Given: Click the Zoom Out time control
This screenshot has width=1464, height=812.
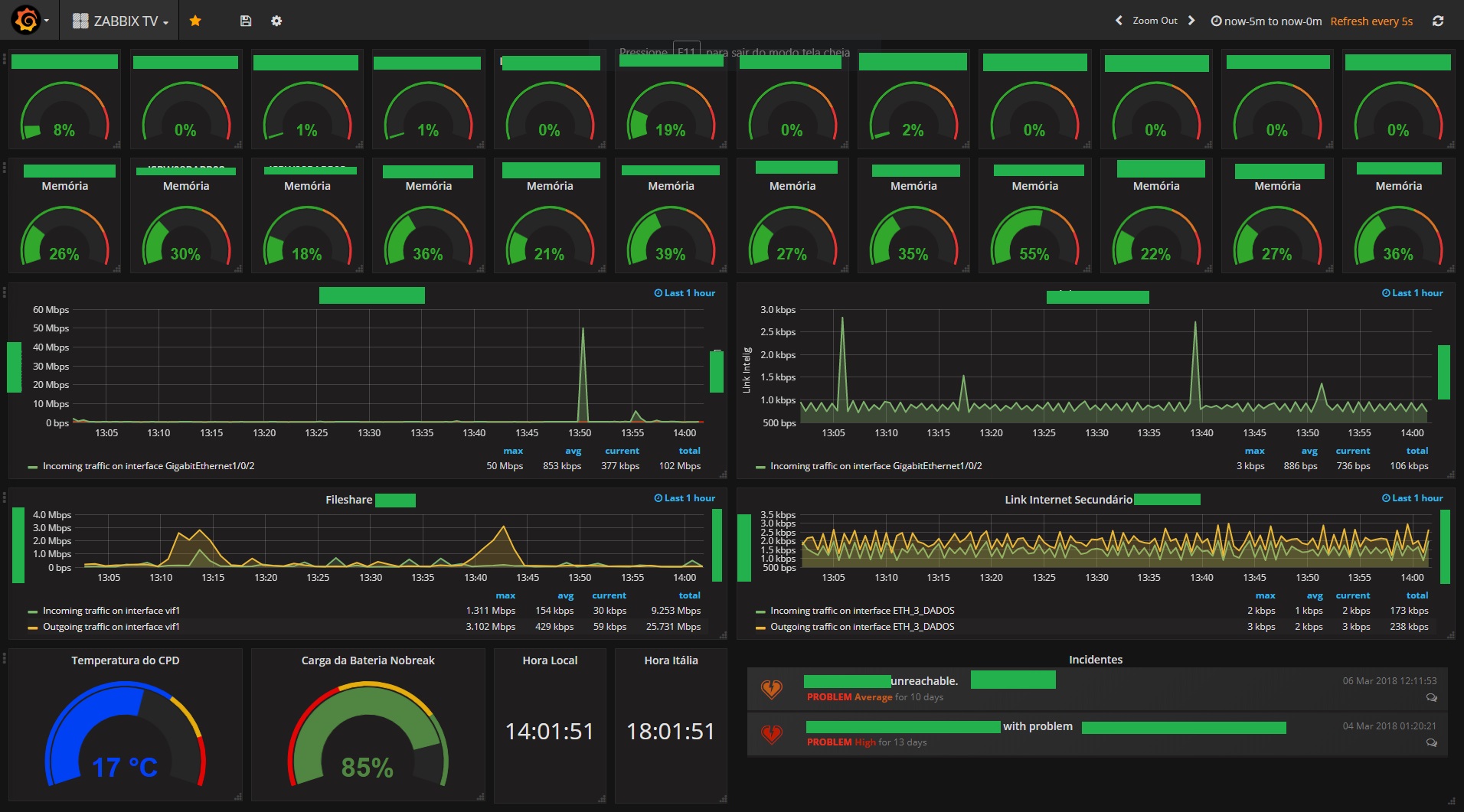Looking at the screenshot, I should [x=1155, y=21].
